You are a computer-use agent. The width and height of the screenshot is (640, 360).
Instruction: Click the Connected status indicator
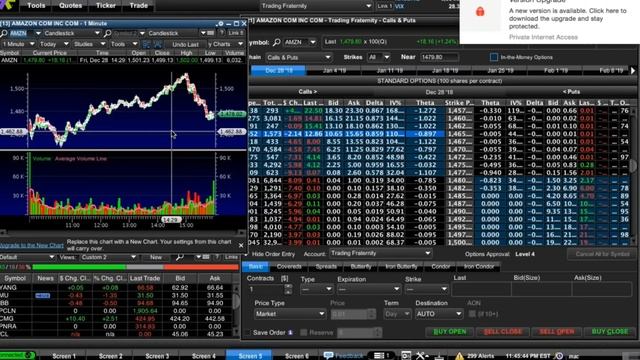(x=17, y=356)
